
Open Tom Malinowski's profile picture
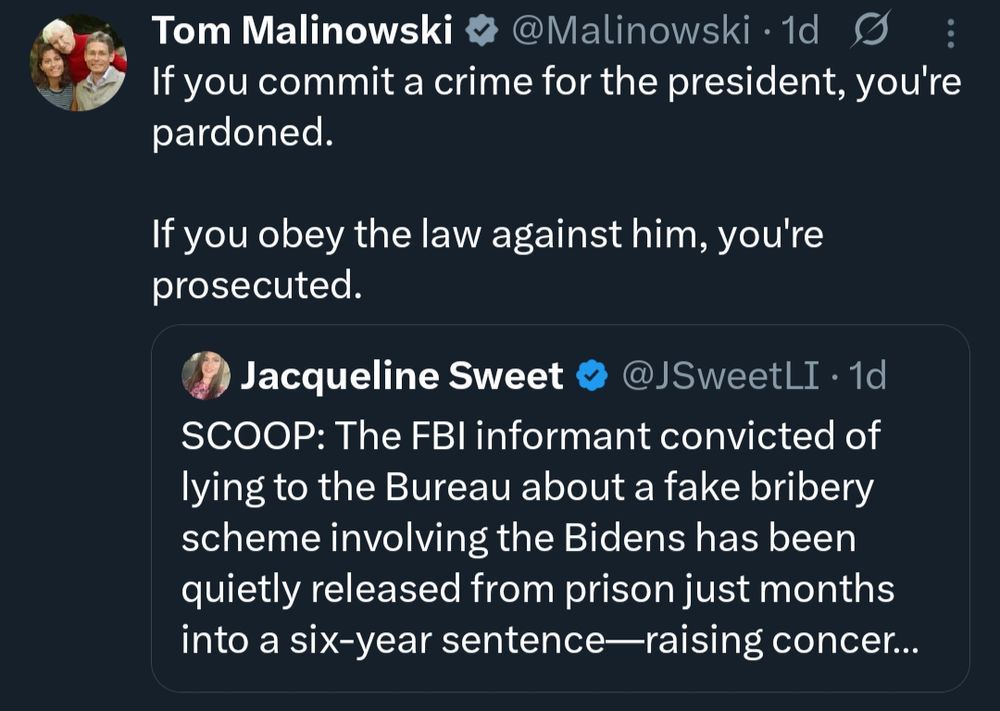pos(79,63)
